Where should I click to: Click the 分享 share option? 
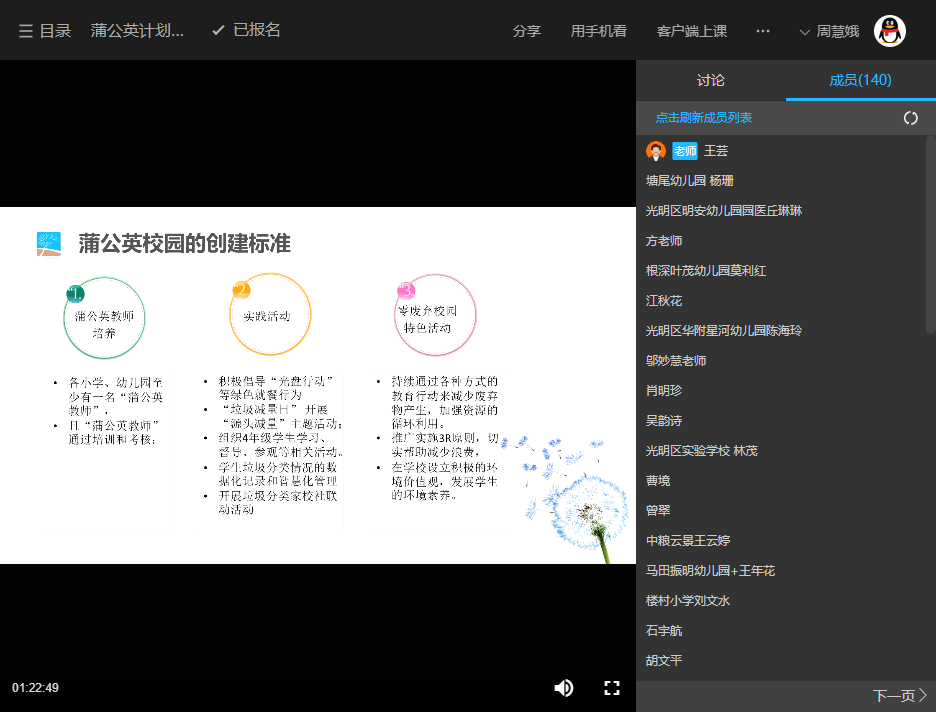tap(527, 30)
